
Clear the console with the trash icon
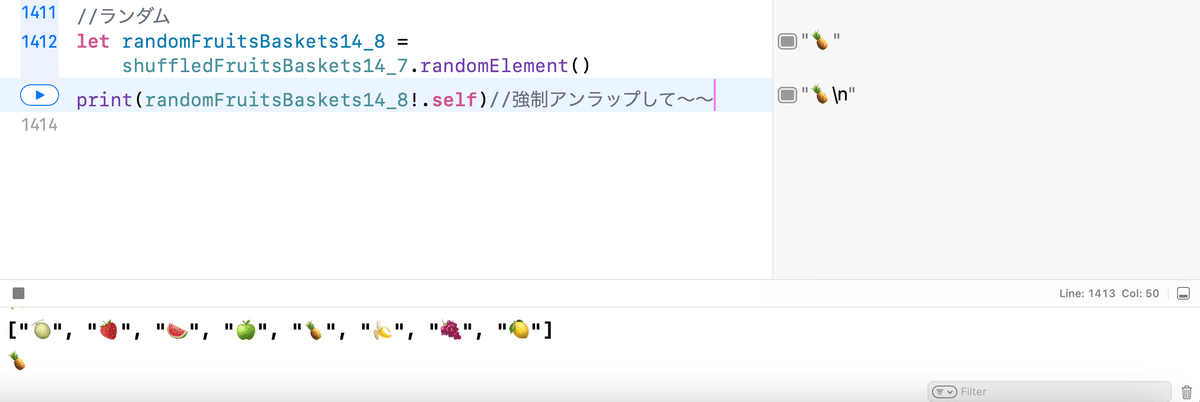1186,392
